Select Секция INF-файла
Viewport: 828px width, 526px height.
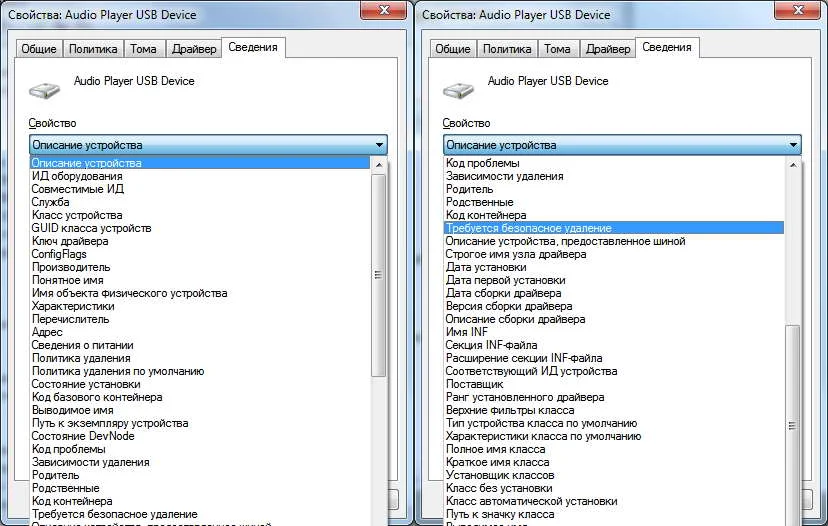[x=614, y=345]
